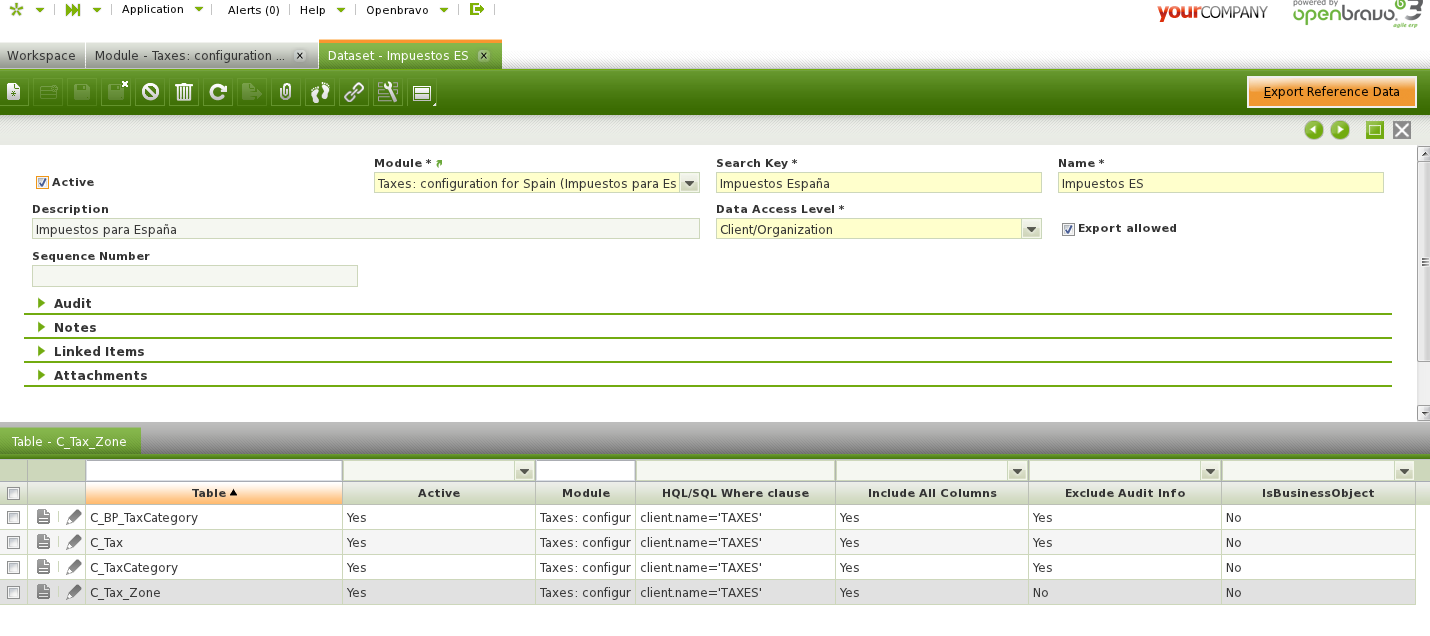Screen dimensions: 1430x636
Task: Open the Include All Columns filter dropdown
Action: tap(1017, 471)
